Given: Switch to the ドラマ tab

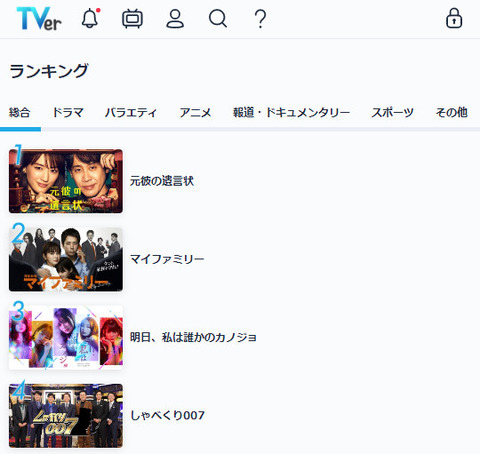Looking at the screenshot, I should [x=68, y=113].
